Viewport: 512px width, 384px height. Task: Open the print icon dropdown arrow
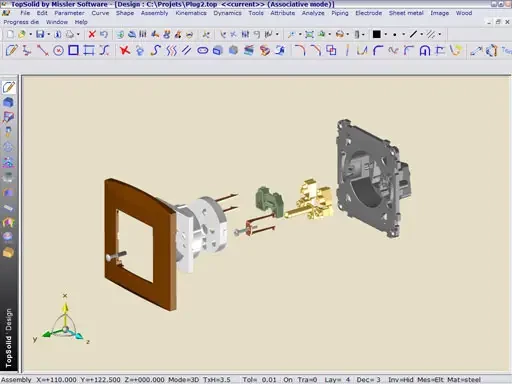tap(78, 34)
